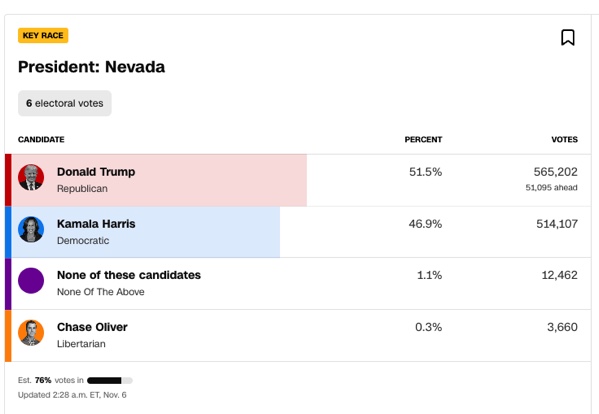Click the estimated votes-in progress bar
The image size is (599, 414).
pos(110,380)
